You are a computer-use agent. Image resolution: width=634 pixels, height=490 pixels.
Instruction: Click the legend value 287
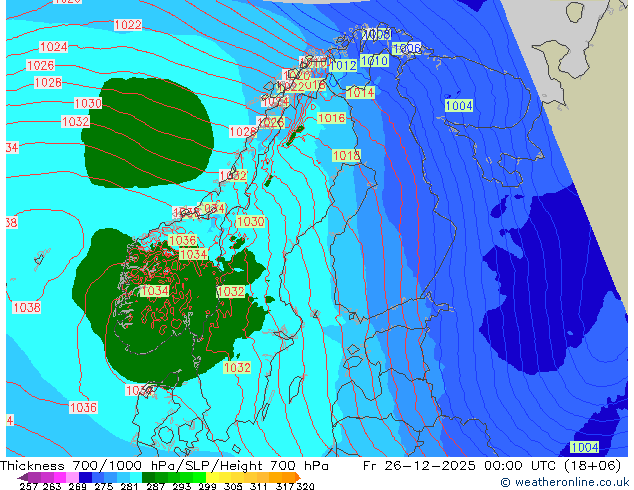155,486
